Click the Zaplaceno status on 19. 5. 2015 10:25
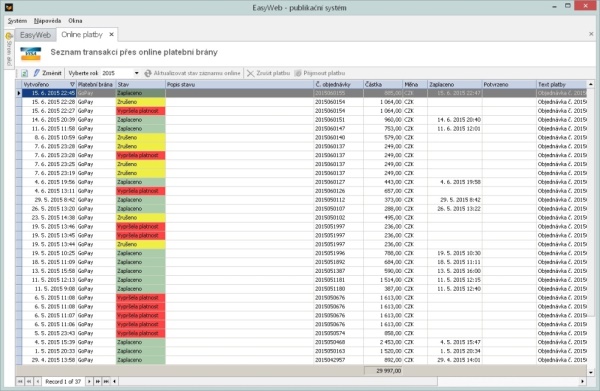 point(140,253)
